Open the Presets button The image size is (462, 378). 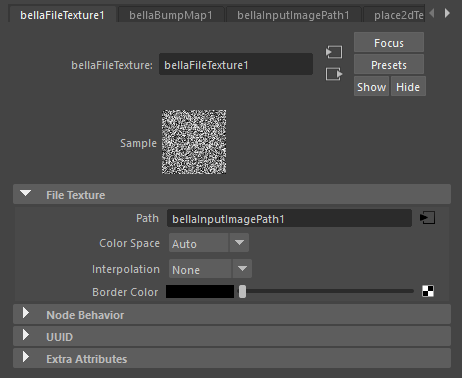389,65
